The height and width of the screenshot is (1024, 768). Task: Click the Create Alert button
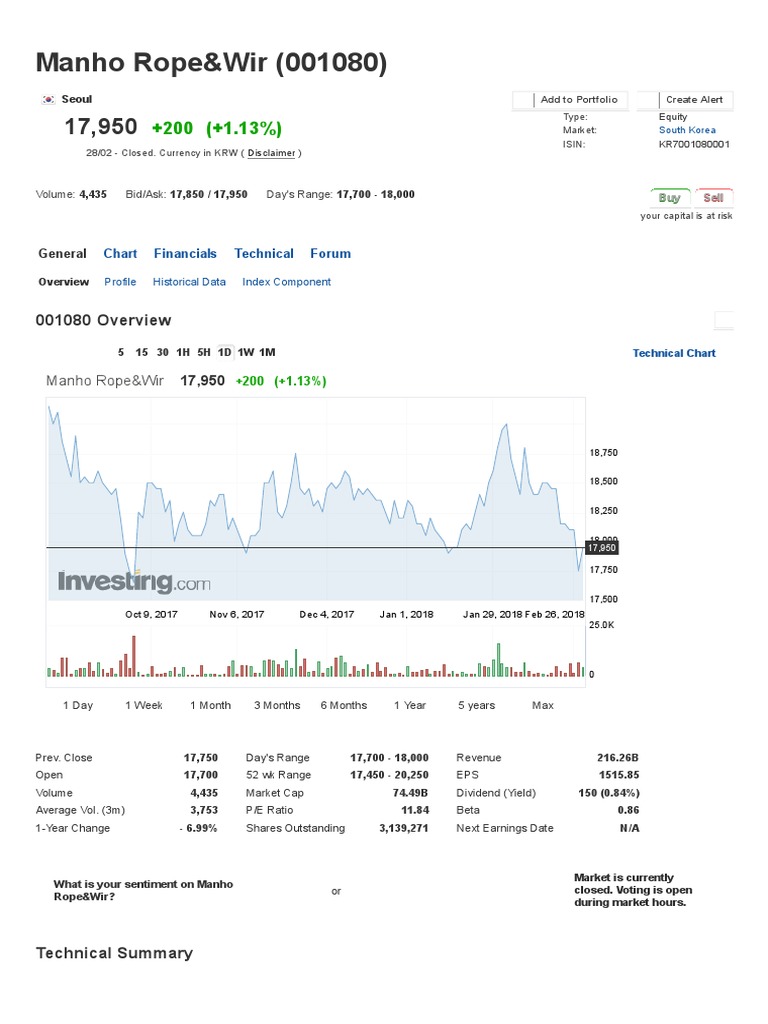click(685, 100)
